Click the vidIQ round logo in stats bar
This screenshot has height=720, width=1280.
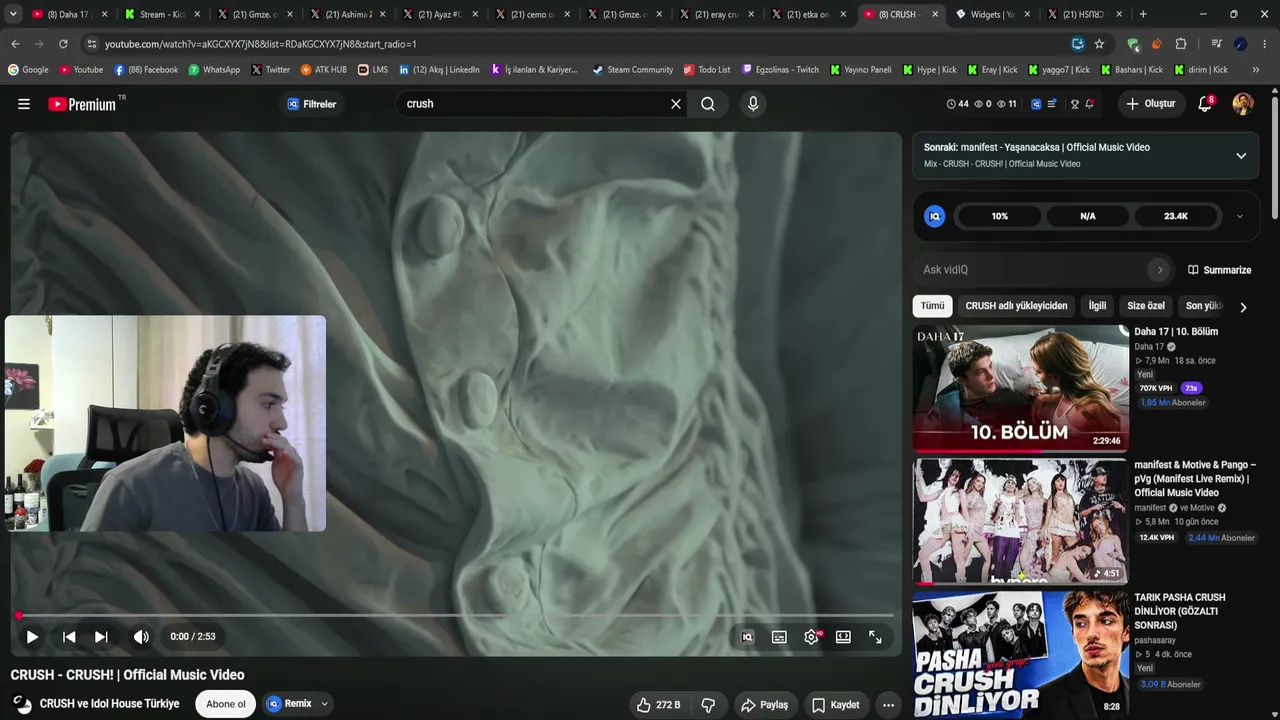click(935, 216)
